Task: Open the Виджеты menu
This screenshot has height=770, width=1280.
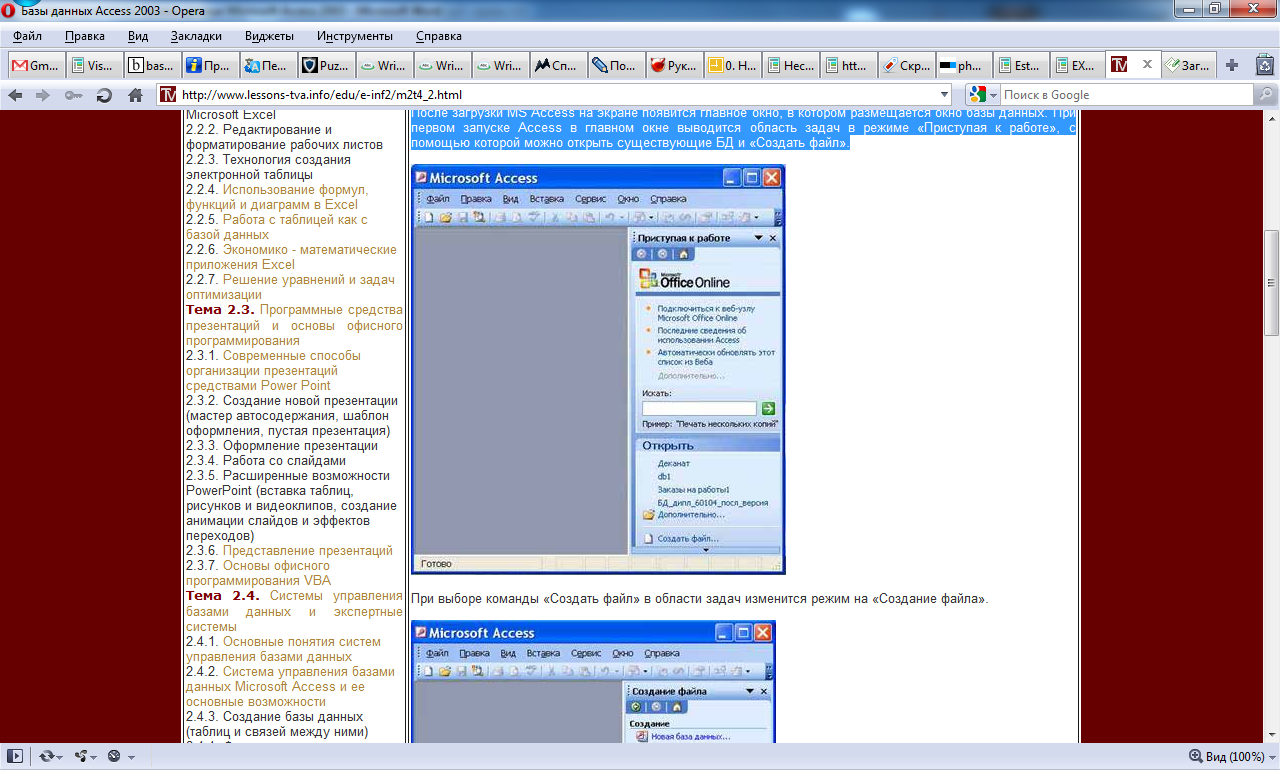Action: [269, 36]
